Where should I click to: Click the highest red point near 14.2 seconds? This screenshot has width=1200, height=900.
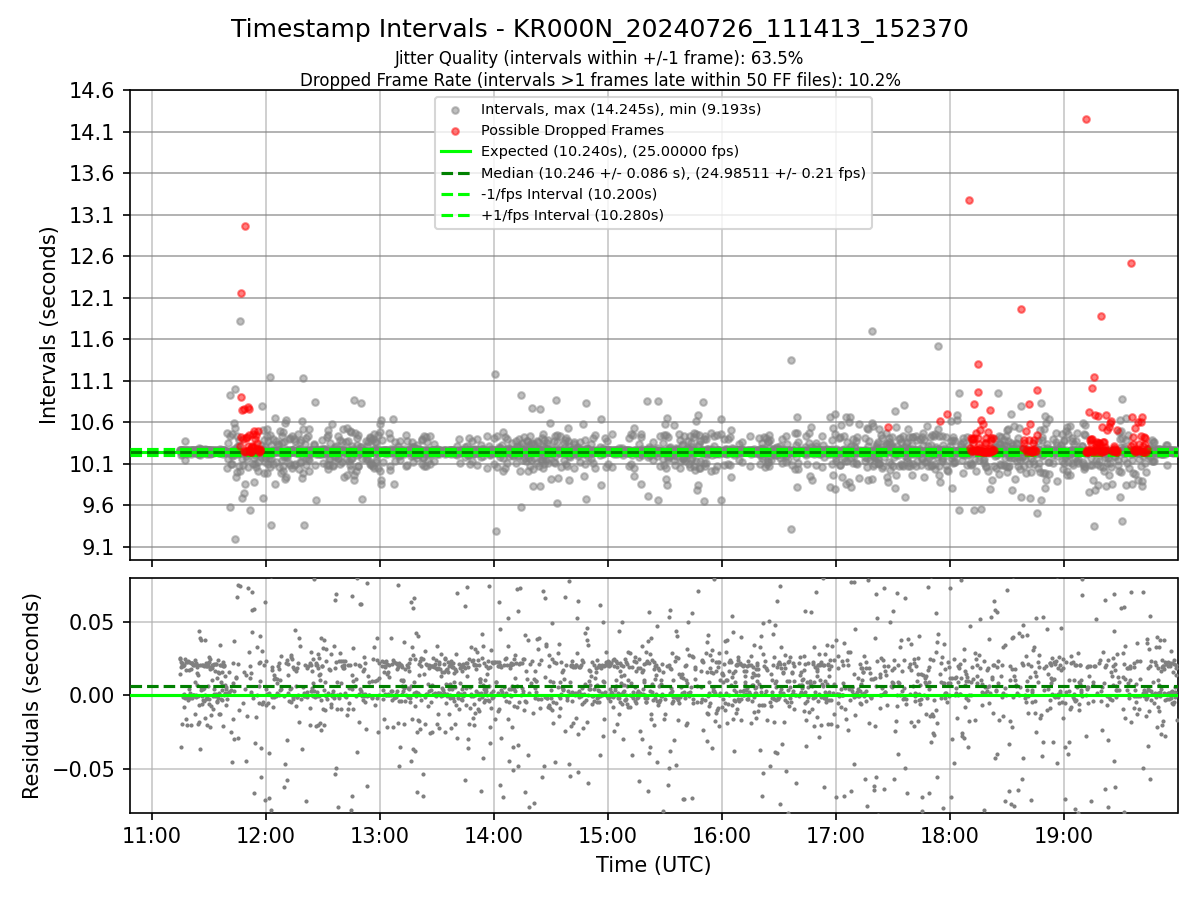pyautogui.click(x=1086, y=119)
